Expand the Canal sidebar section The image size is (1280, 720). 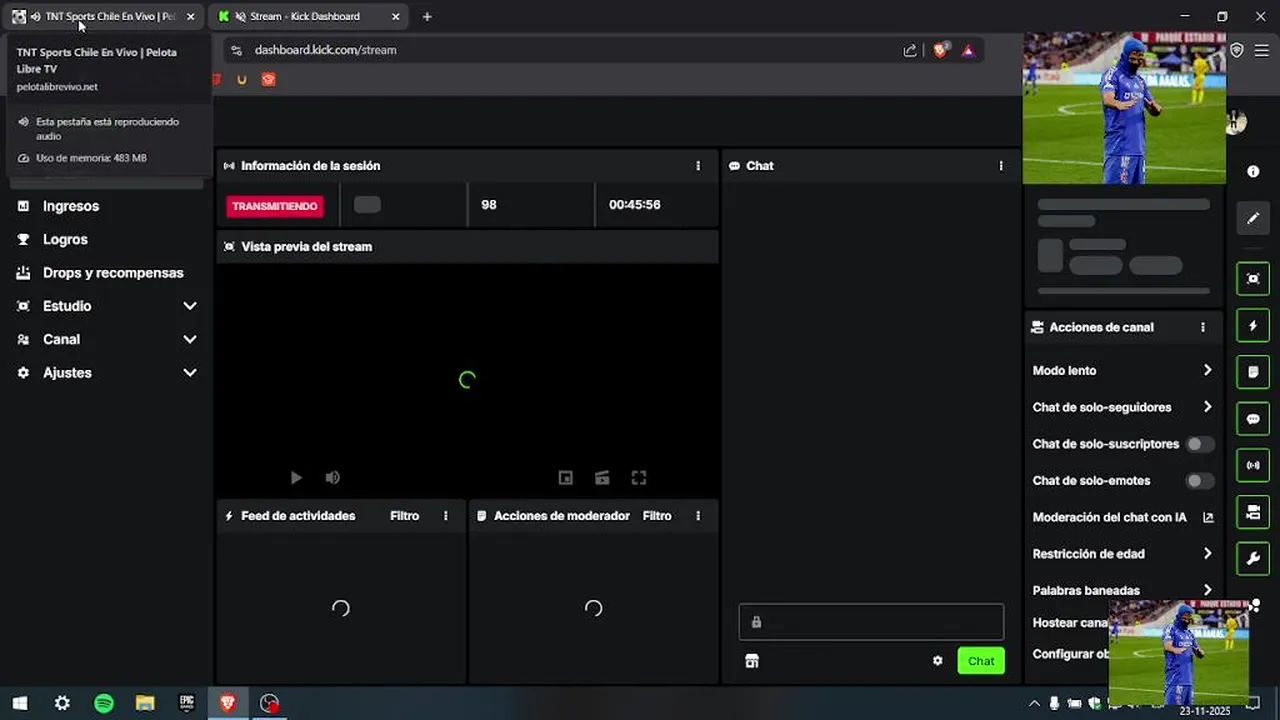point(190,339)
